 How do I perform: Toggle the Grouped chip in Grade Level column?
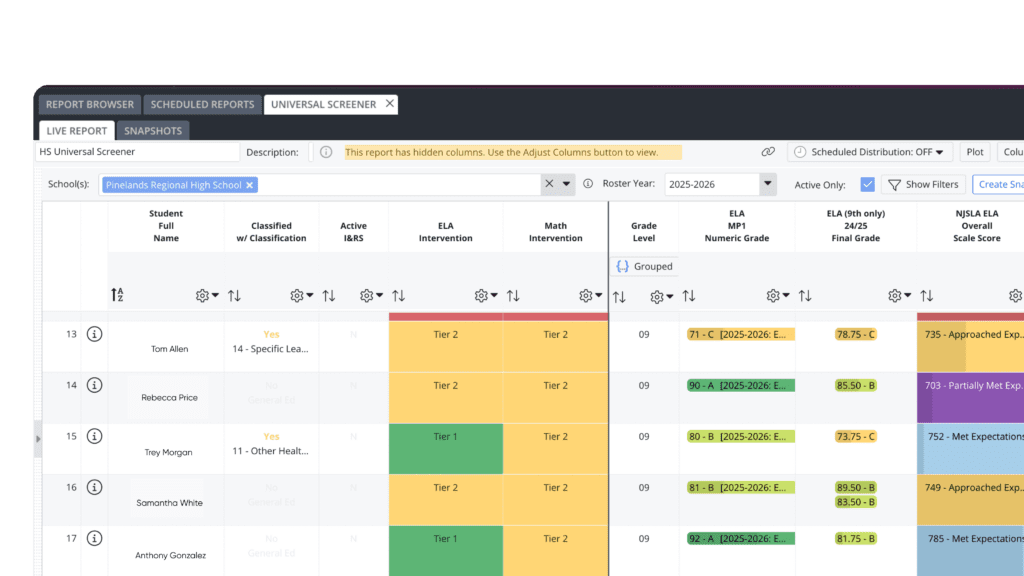pyautogui.click(x=644, y=267)
